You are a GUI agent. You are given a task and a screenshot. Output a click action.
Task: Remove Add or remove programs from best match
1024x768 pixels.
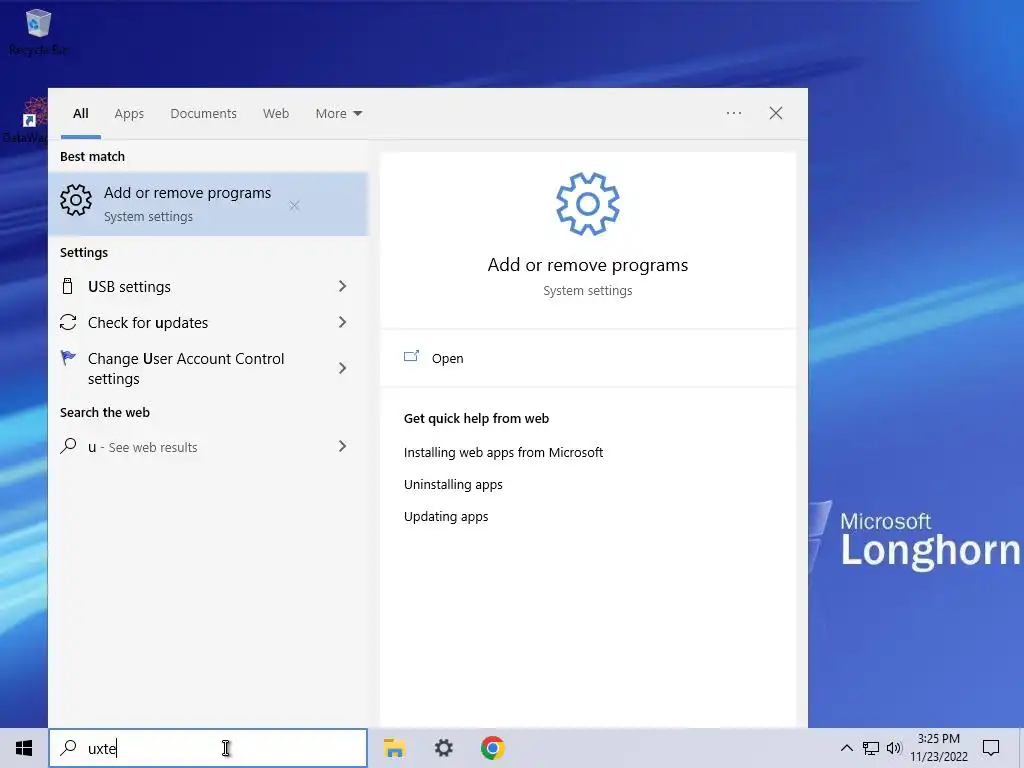pos(295,206)
